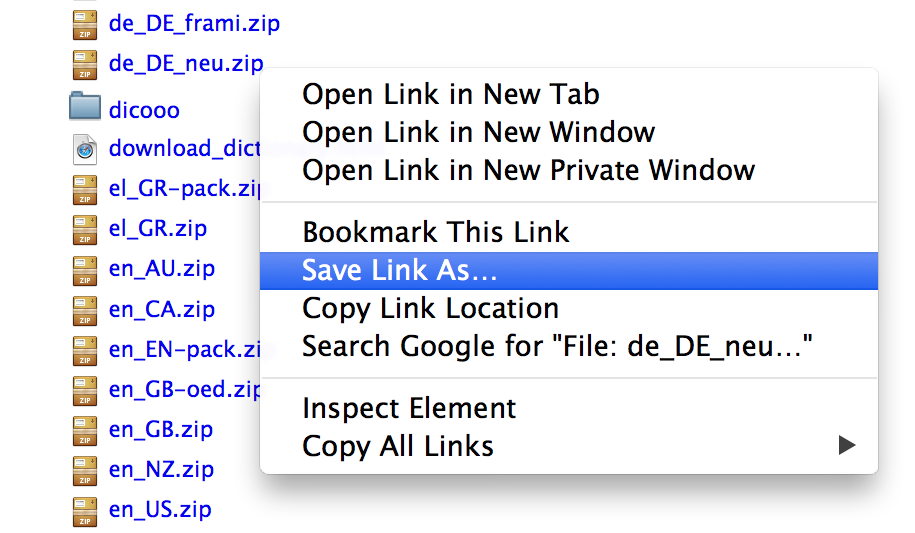
Task: Choose Search Google for the file name
Action: click(557, 347)
